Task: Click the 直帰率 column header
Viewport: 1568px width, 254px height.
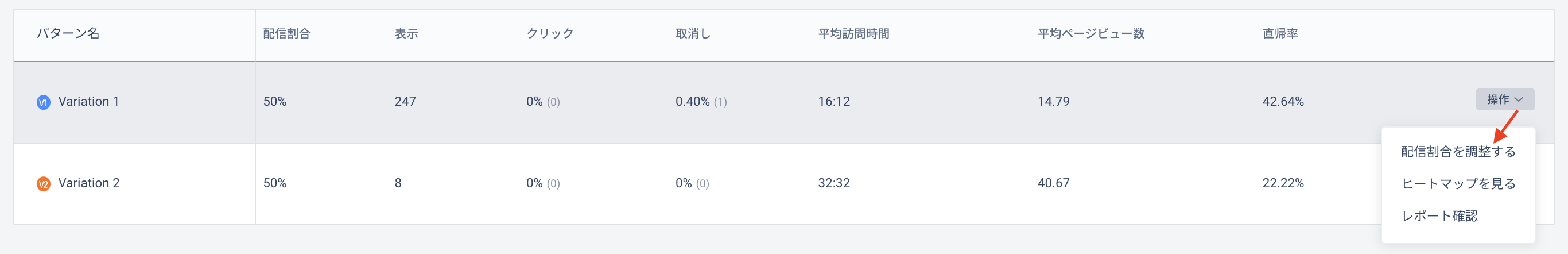Action: click(1280, 33)
